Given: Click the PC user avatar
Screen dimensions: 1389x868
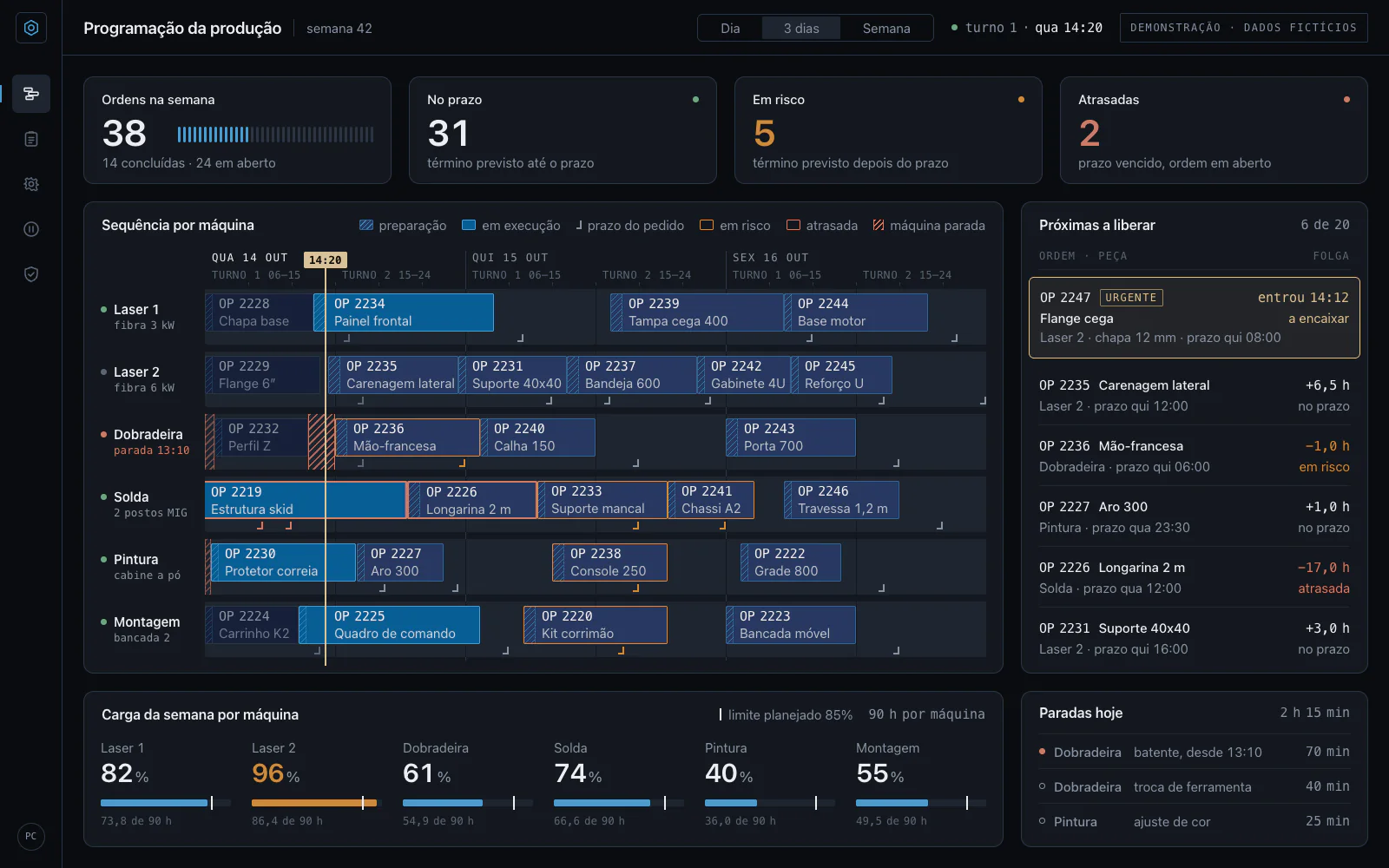Looking at the screenshot, I should tap(31, 837).
